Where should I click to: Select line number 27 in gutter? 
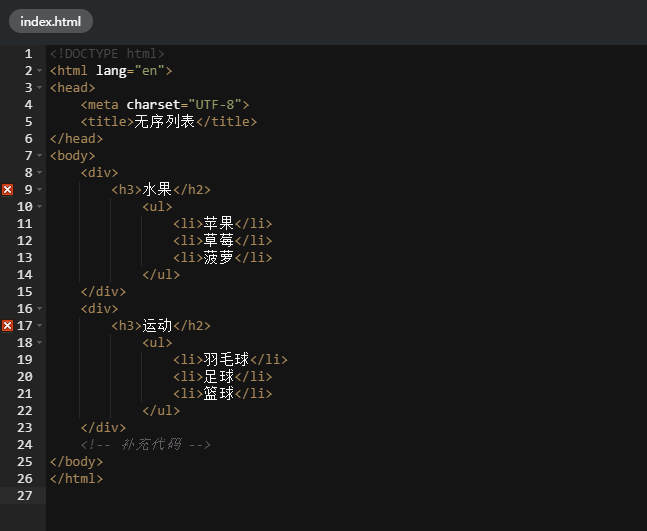(25, 496)
